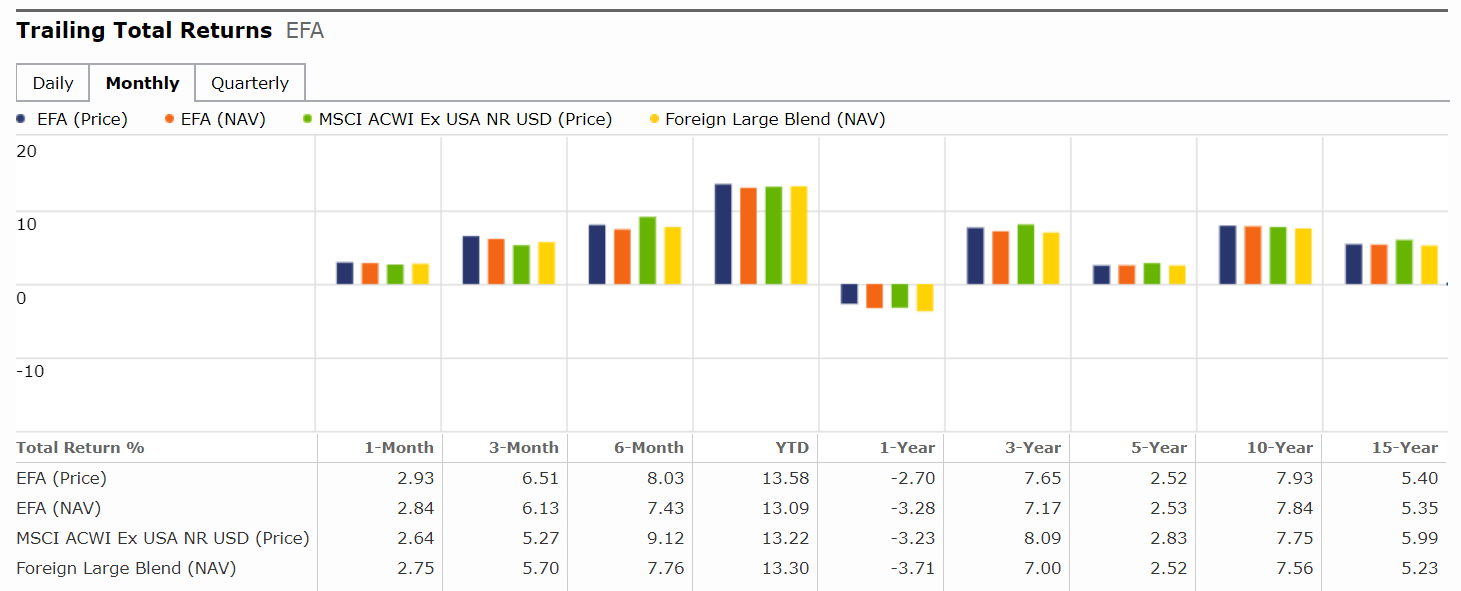The image size is (1461, 591).
Task: Click the Foreign Large Blend yellow legend dot
Action: point(654,119)
